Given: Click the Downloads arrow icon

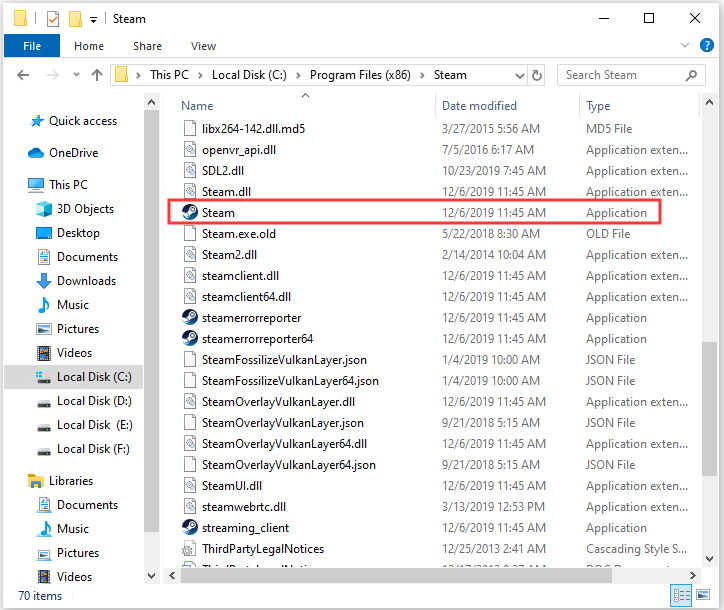Looking at the screenshot, I should [44, 281].
